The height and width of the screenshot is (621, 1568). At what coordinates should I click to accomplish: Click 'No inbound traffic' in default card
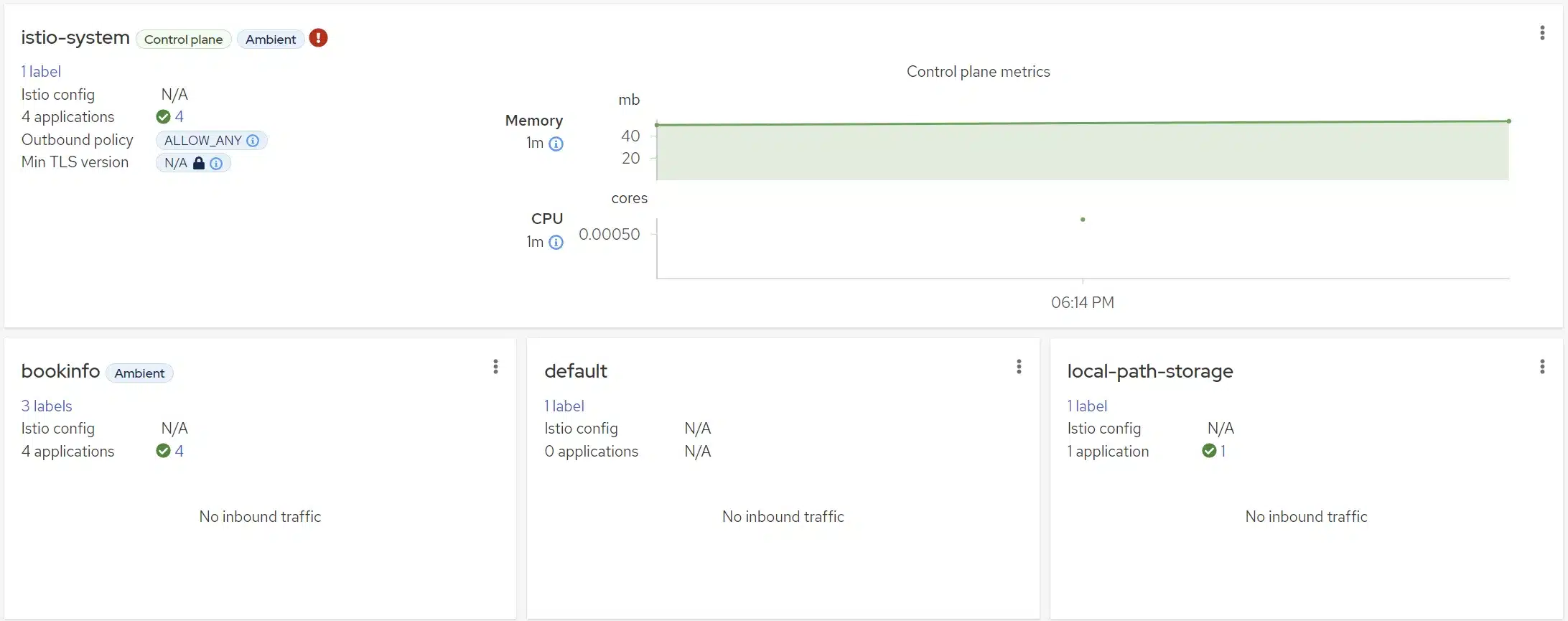[783, 517]
